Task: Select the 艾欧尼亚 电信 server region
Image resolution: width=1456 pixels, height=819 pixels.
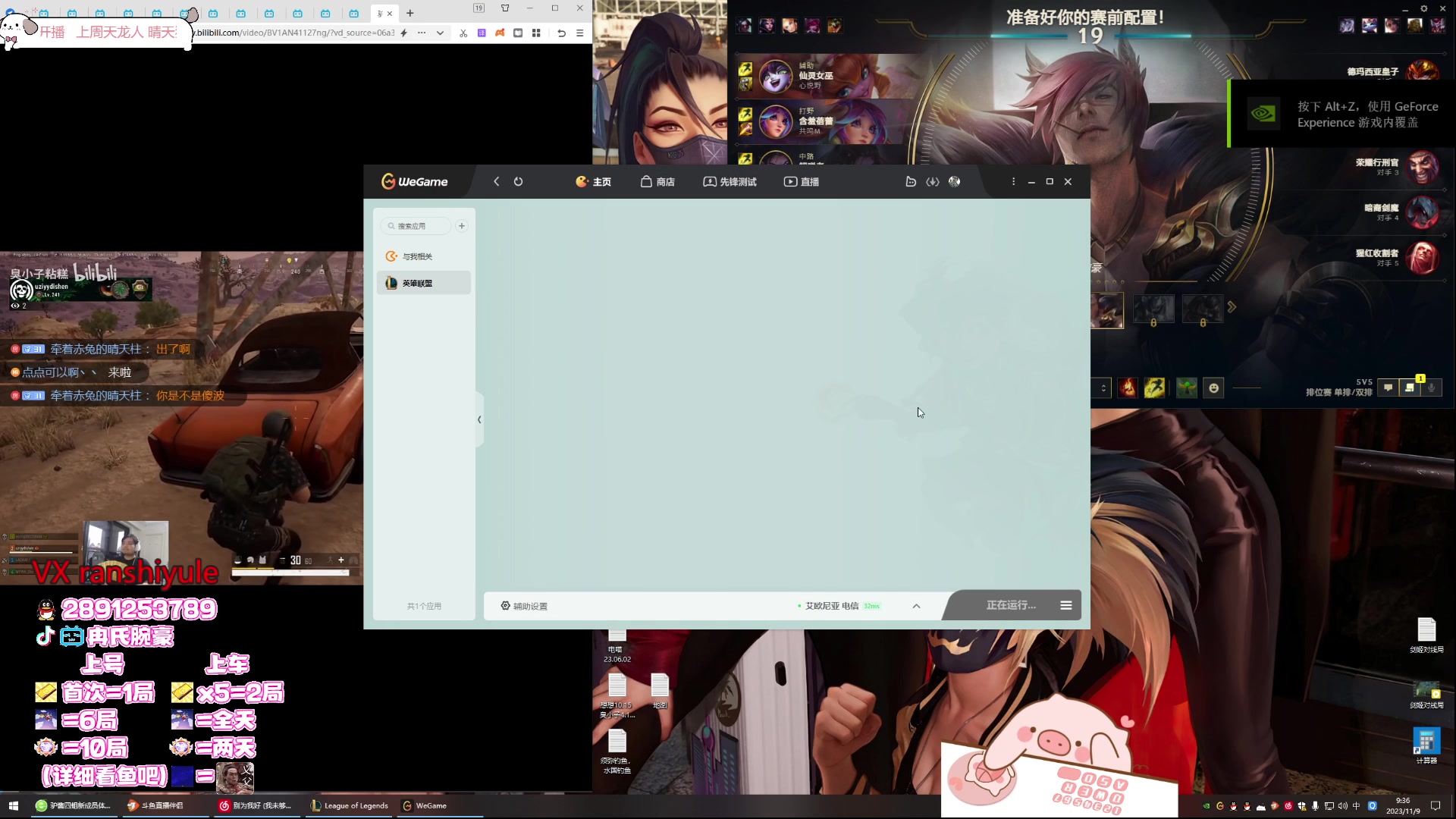Action: (838, 606)
